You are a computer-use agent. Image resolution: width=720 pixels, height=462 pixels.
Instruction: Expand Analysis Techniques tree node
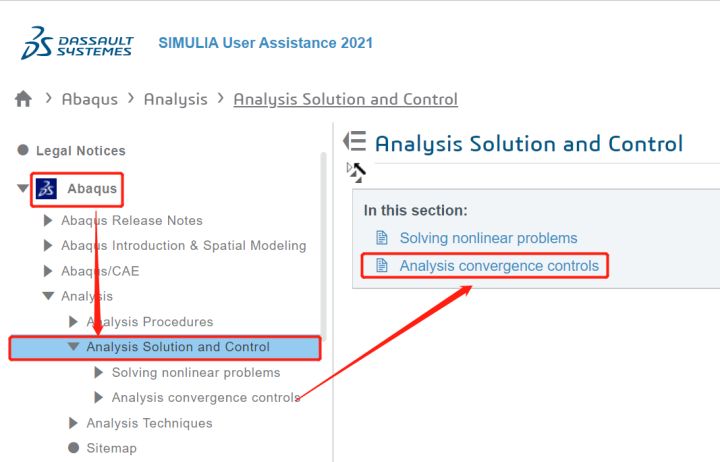click(73, 423)
